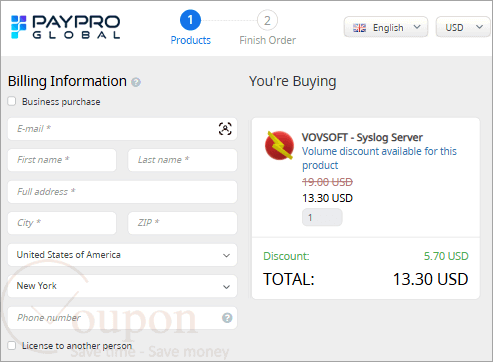This screenshot has width=493, height=362.
Task: Click the PayPro Global logo
Action: click(65, 27)
